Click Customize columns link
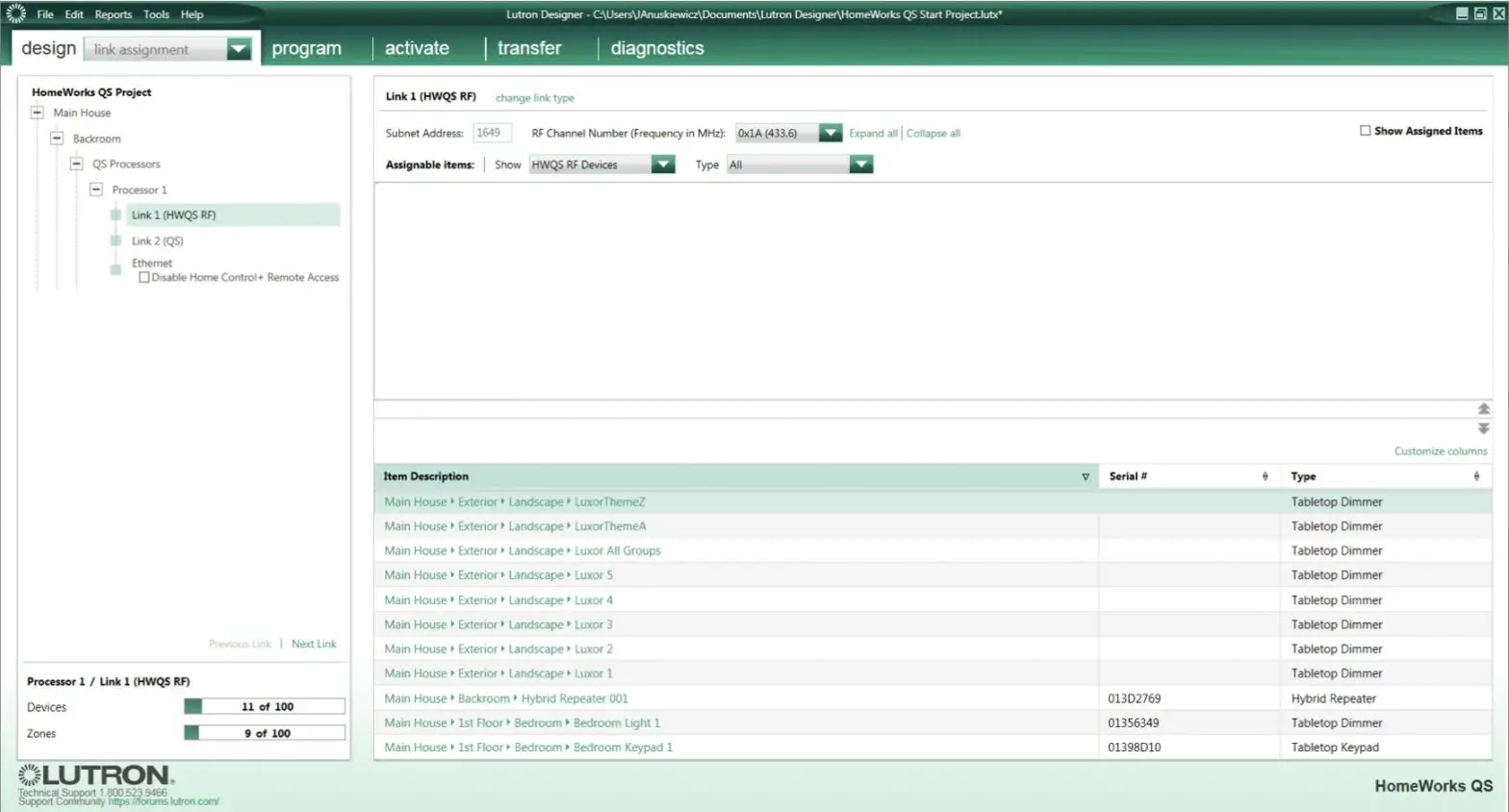 pyautogui.click(x=1440, y=451)
